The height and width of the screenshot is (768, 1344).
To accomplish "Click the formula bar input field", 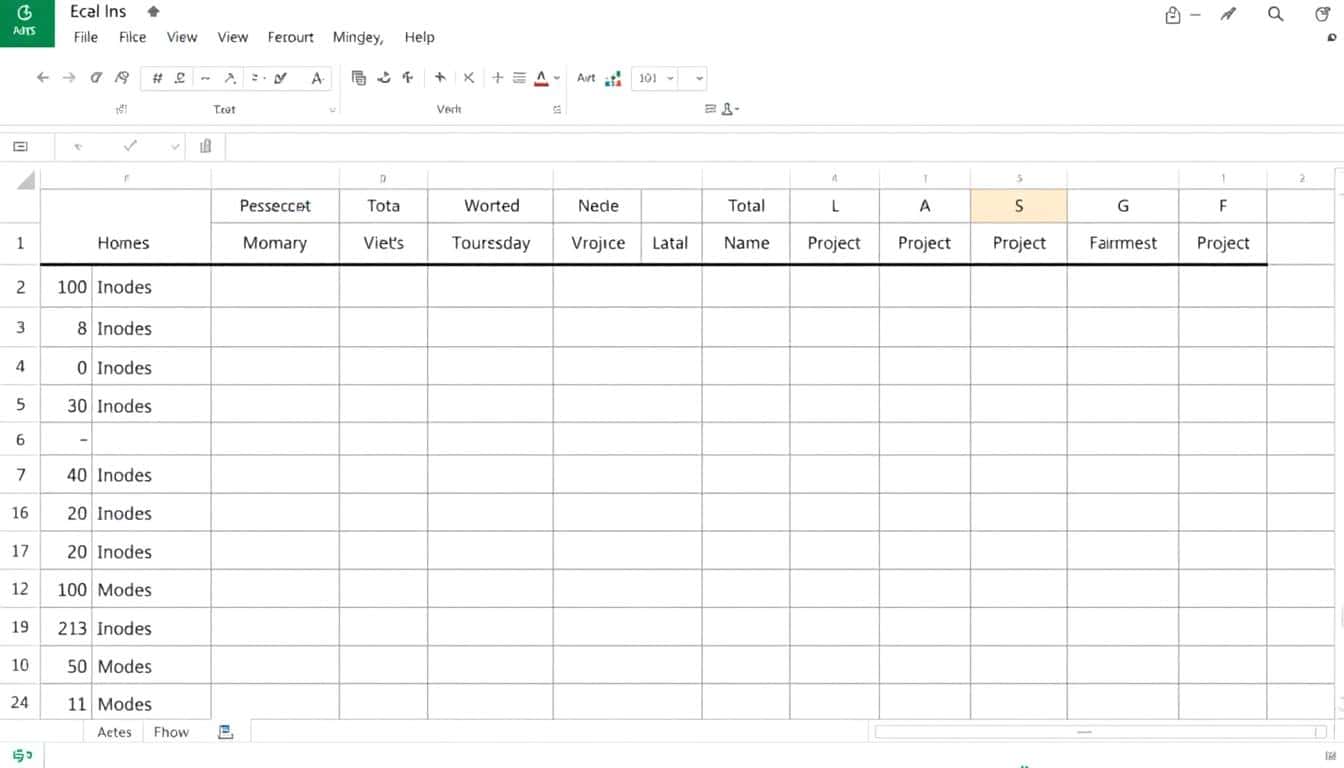I will (785, 146).
